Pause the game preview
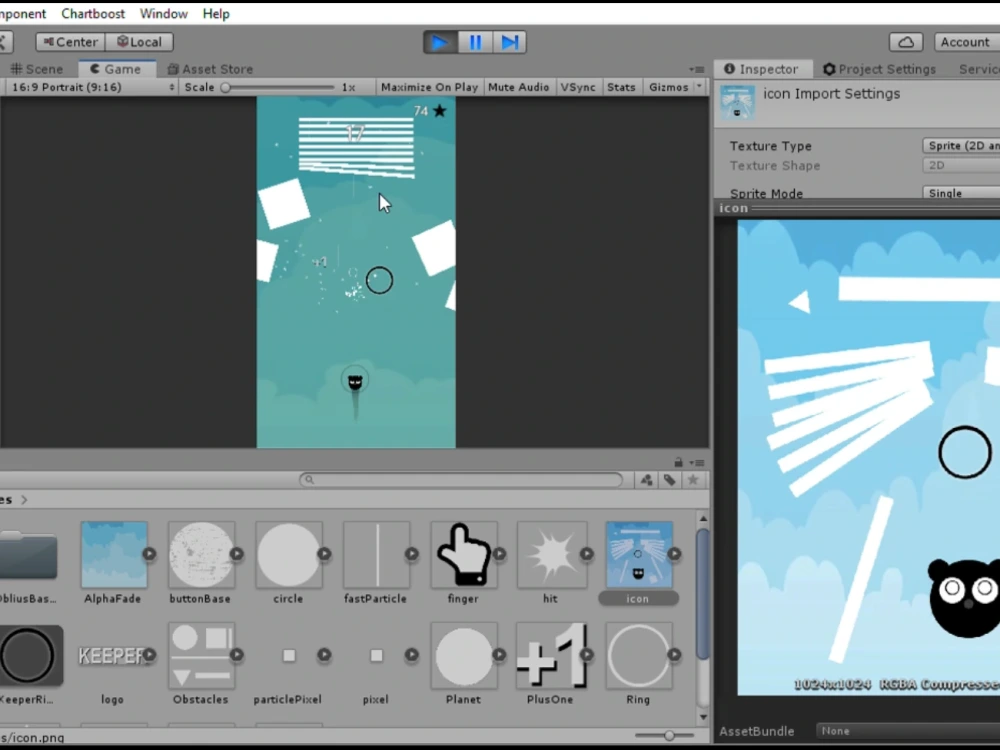The height and width of the screenshot is (750, 1000). tap(475, 42)
